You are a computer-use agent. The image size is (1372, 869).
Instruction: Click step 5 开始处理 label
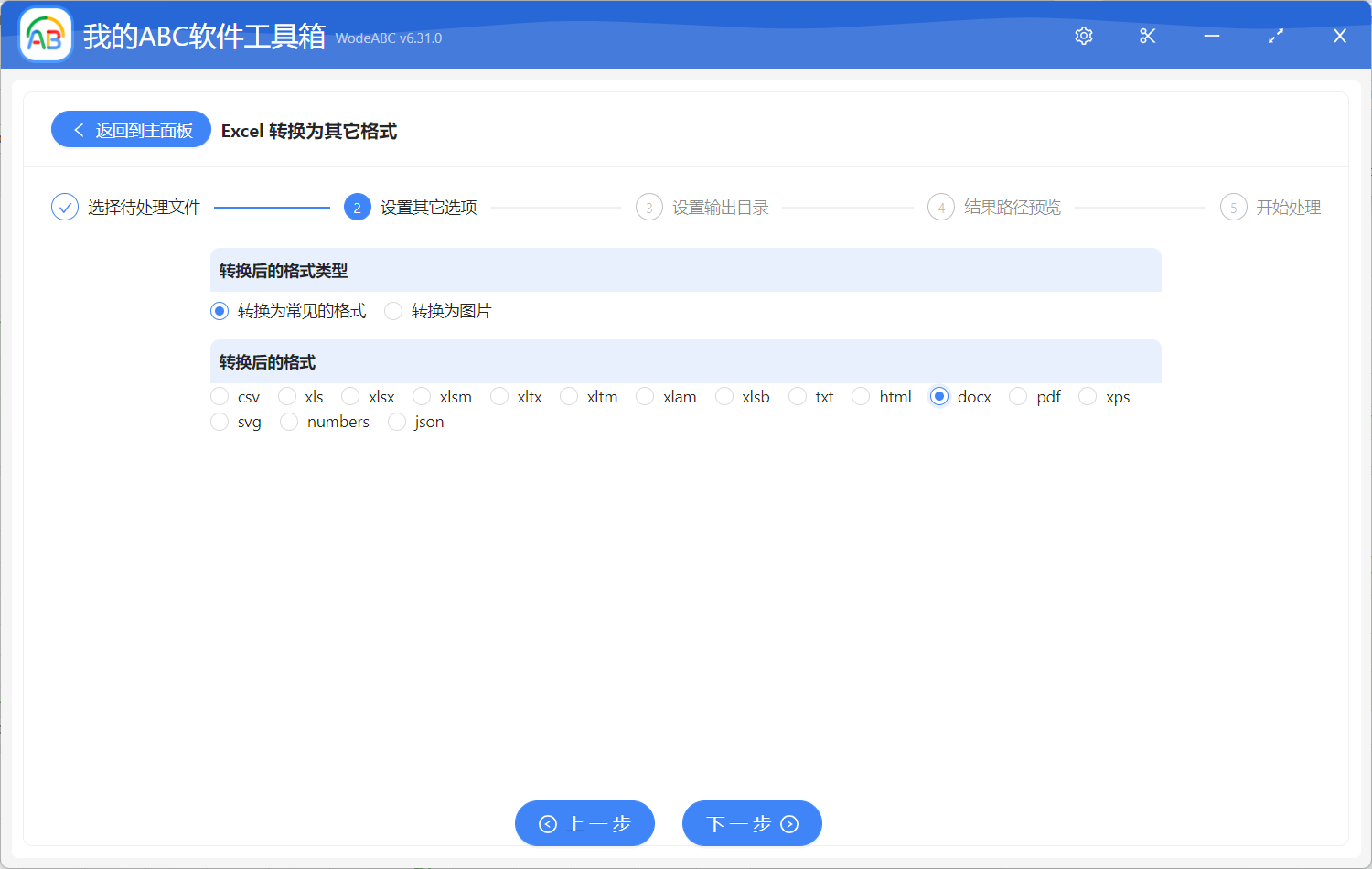1290,207
